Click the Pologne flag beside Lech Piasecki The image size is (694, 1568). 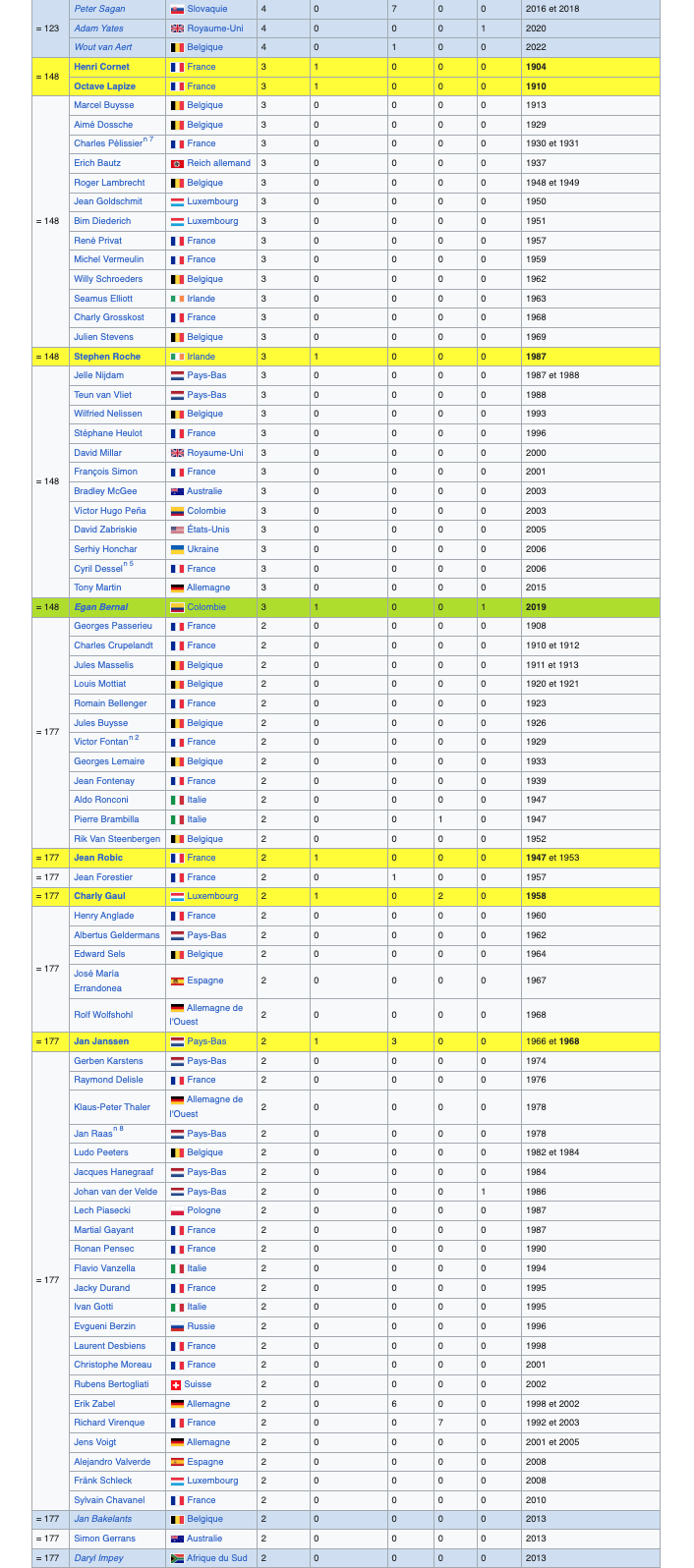[177, 1210]
